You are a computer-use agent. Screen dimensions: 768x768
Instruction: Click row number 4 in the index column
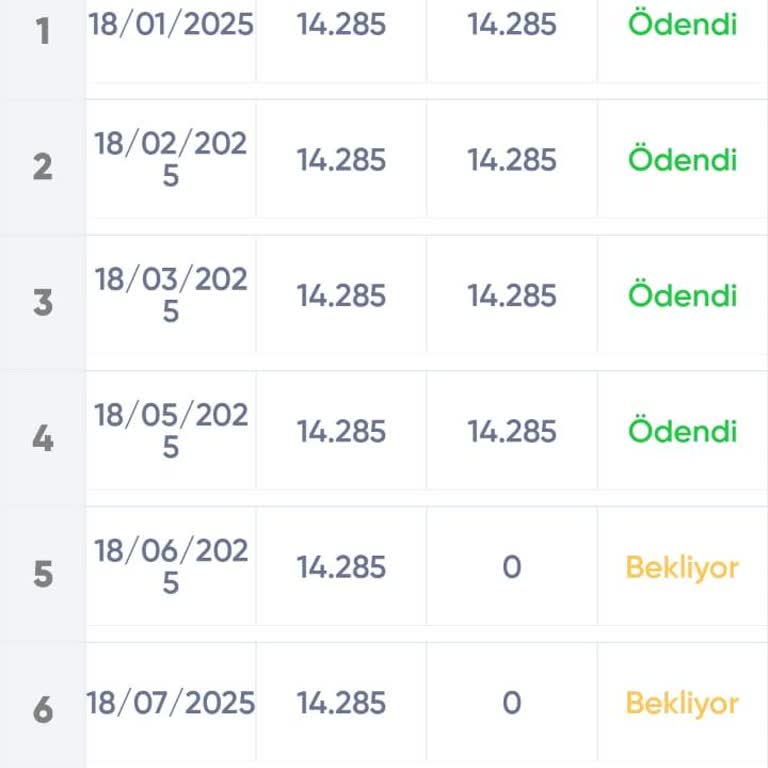tap(42, 438)
